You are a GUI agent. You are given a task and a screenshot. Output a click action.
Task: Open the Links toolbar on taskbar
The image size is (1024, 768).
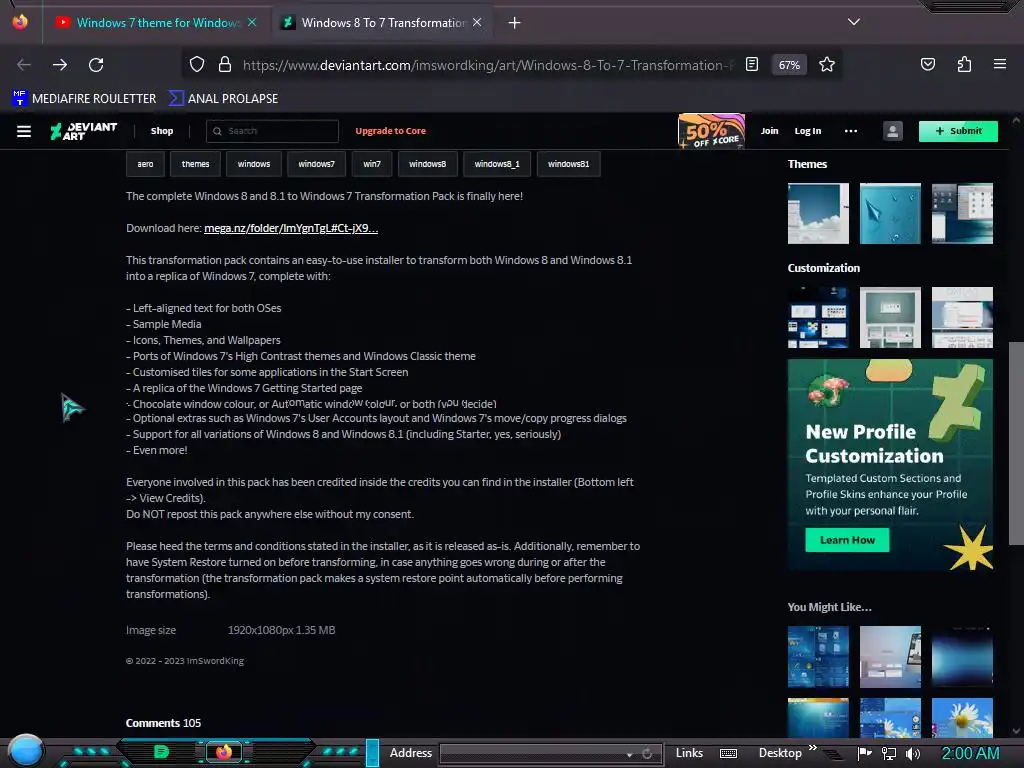coord(689,753)
